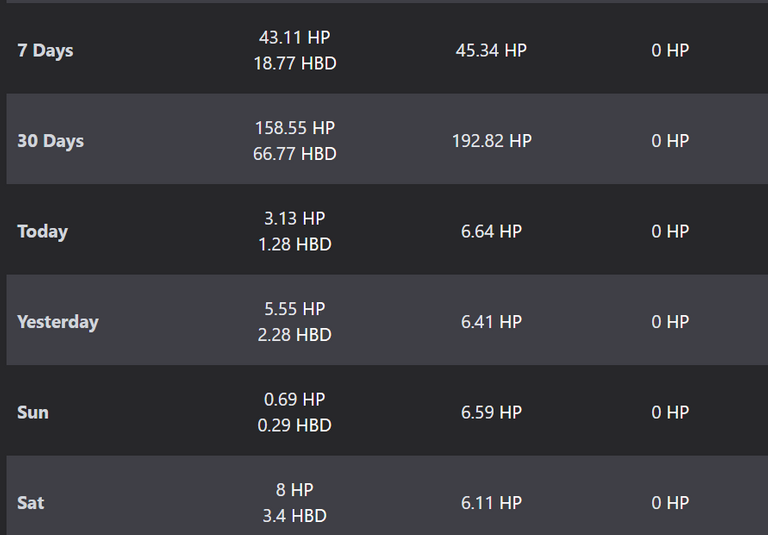Click the 158.55 HP value
The image size is (768, 535).
tap(295, 128)
